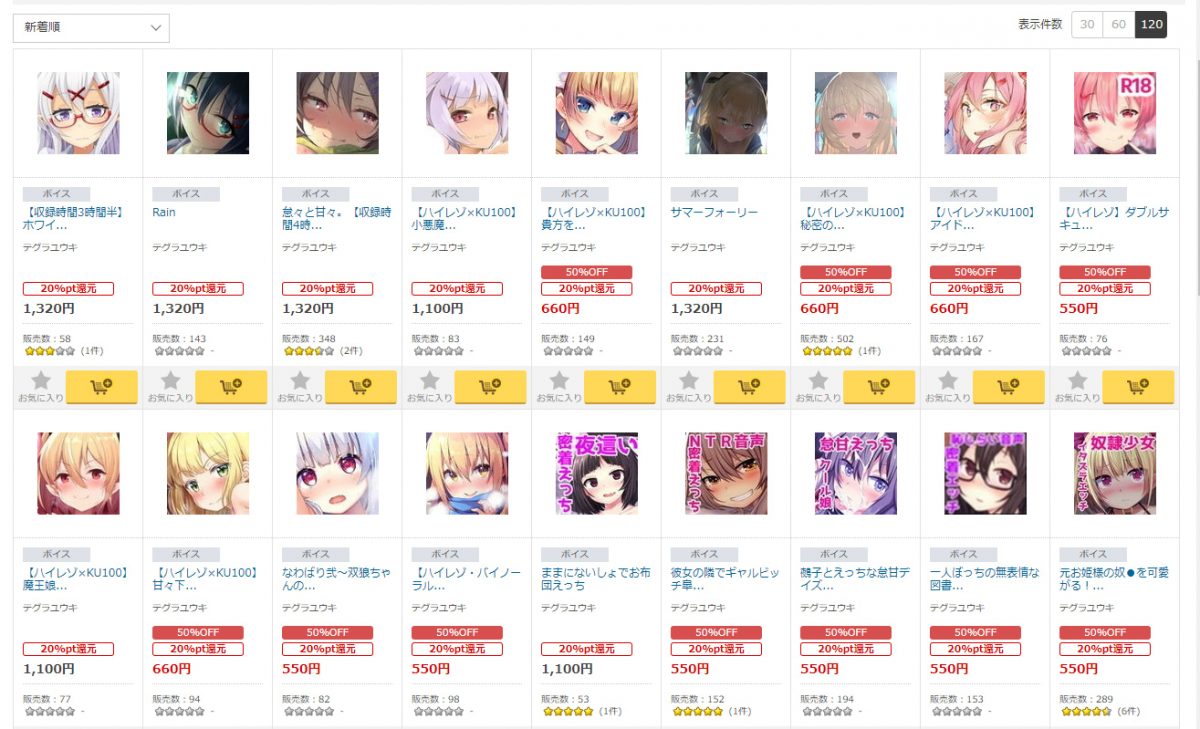Show 30 items per page

click(x=1087, y=24)
